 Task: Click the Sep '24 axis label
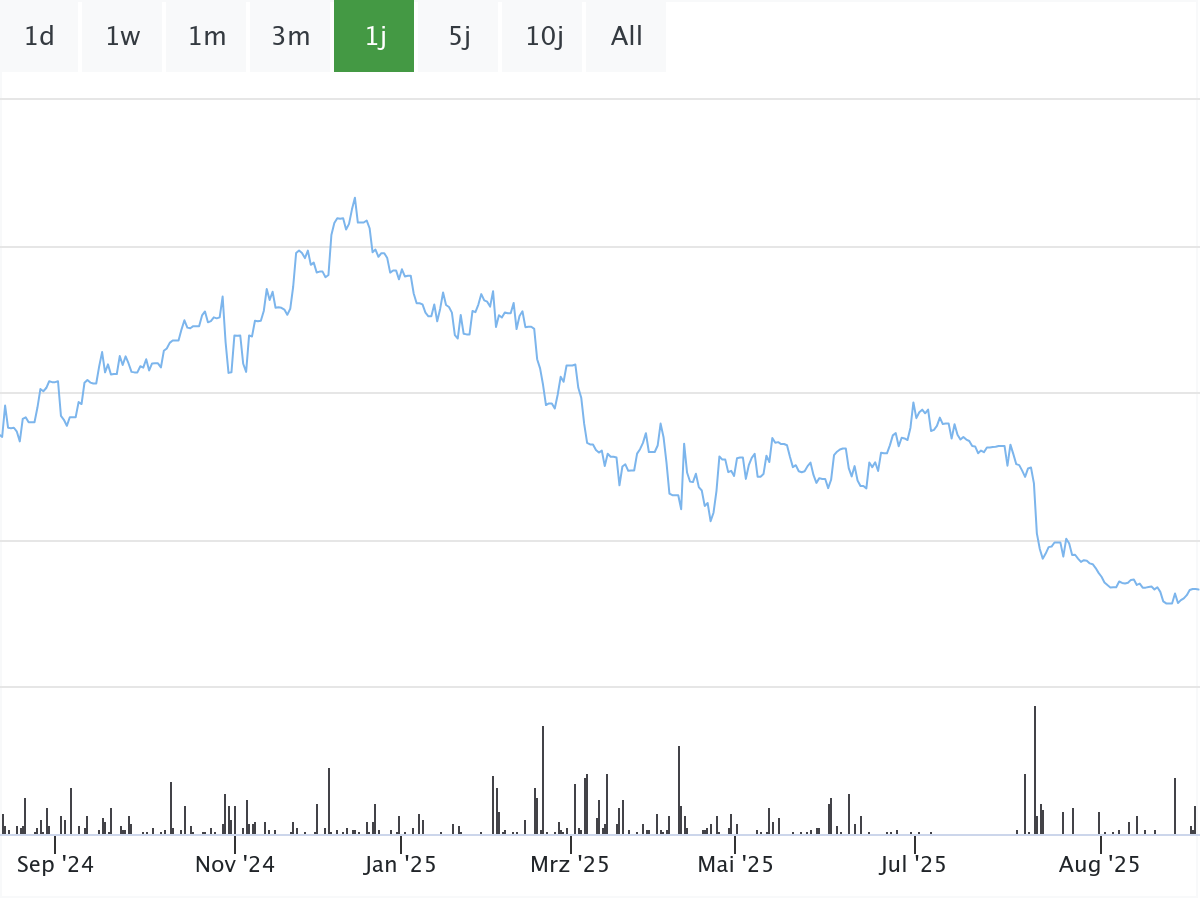55,864
